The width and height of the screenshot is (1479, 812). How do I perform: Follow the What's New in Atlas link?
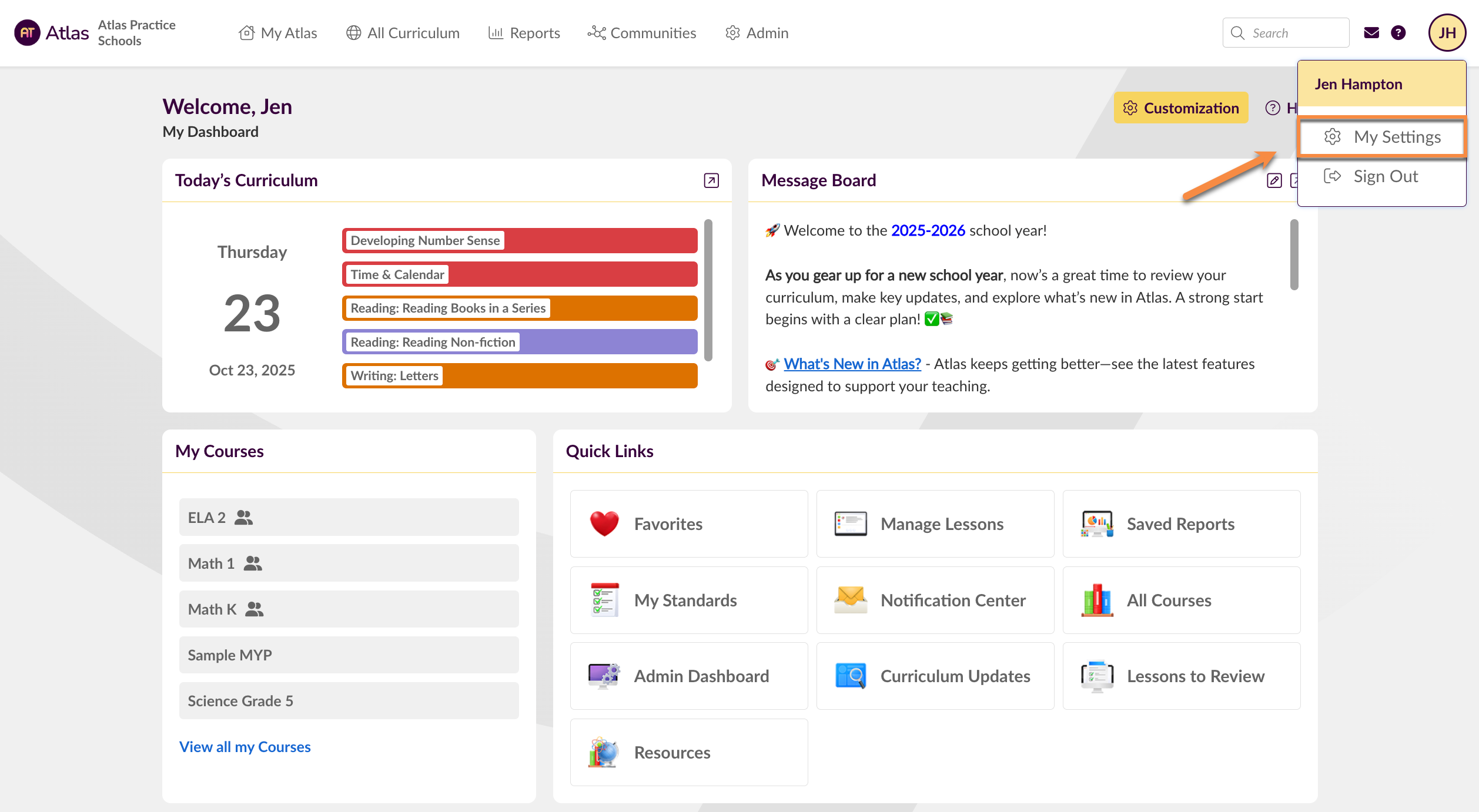click(x=852, y=364)
